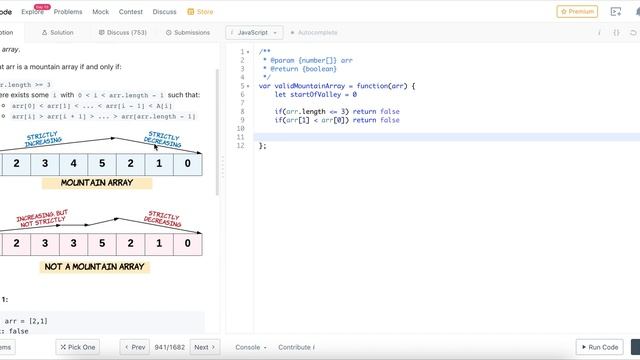Click the Discuss chat icon in tab
The height and width of the screenshot is (360, 640).
pyautogui.click(x=101, y=32)
